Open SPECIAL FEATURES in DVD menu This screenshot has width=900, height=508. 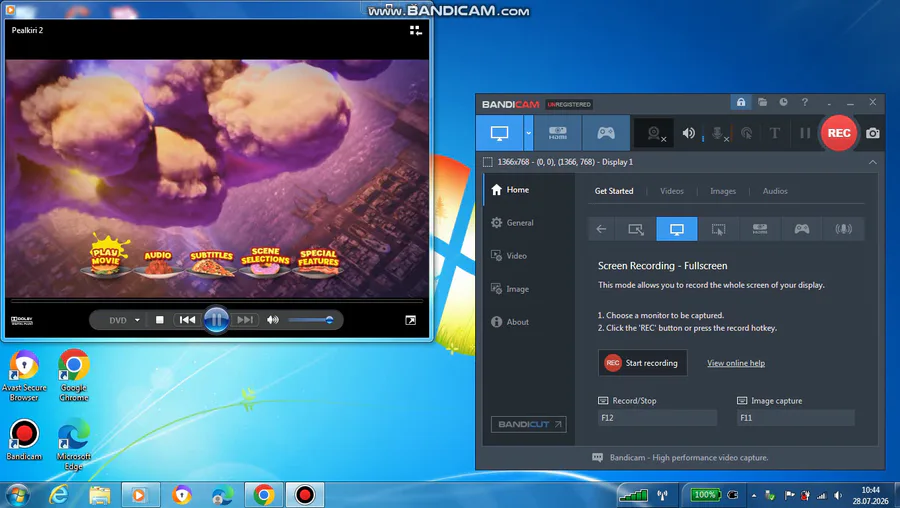319,262
